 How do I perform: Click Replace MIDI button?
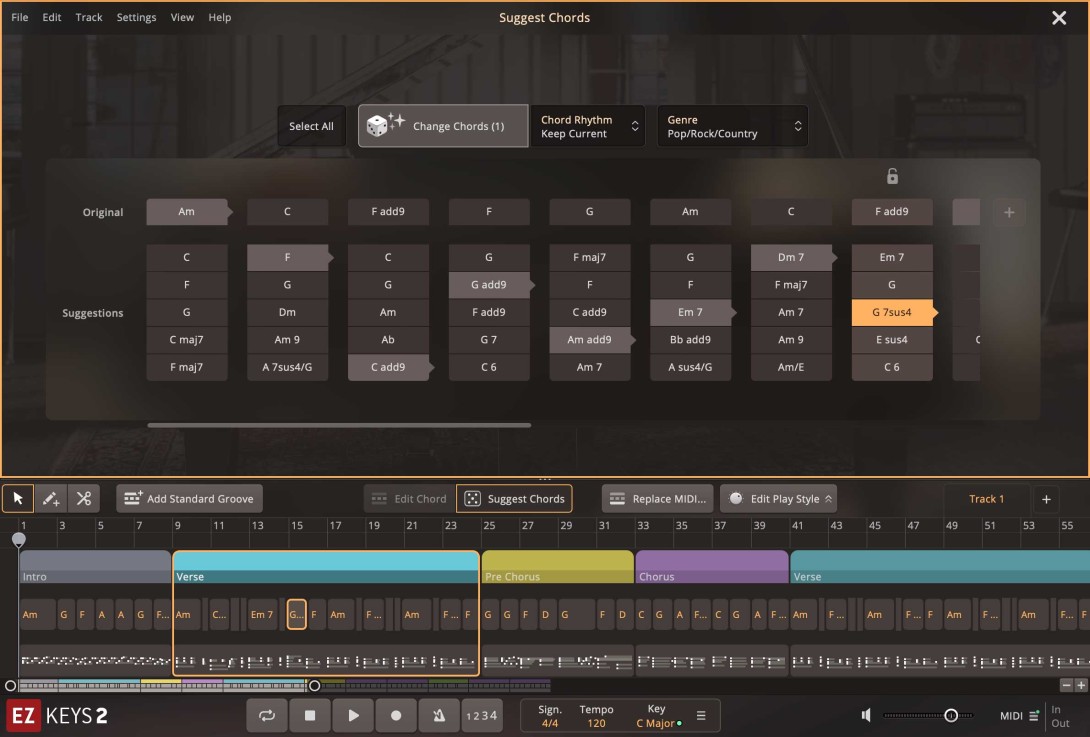[x=656, y=498]
